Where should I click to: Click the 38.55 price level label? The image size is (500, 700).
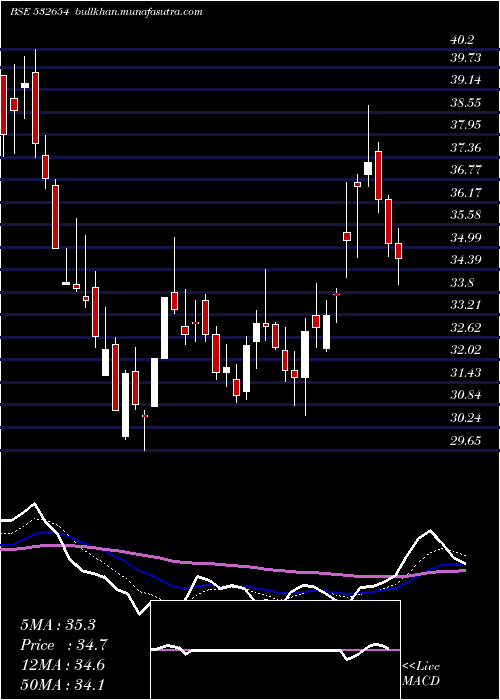(465, 103)
